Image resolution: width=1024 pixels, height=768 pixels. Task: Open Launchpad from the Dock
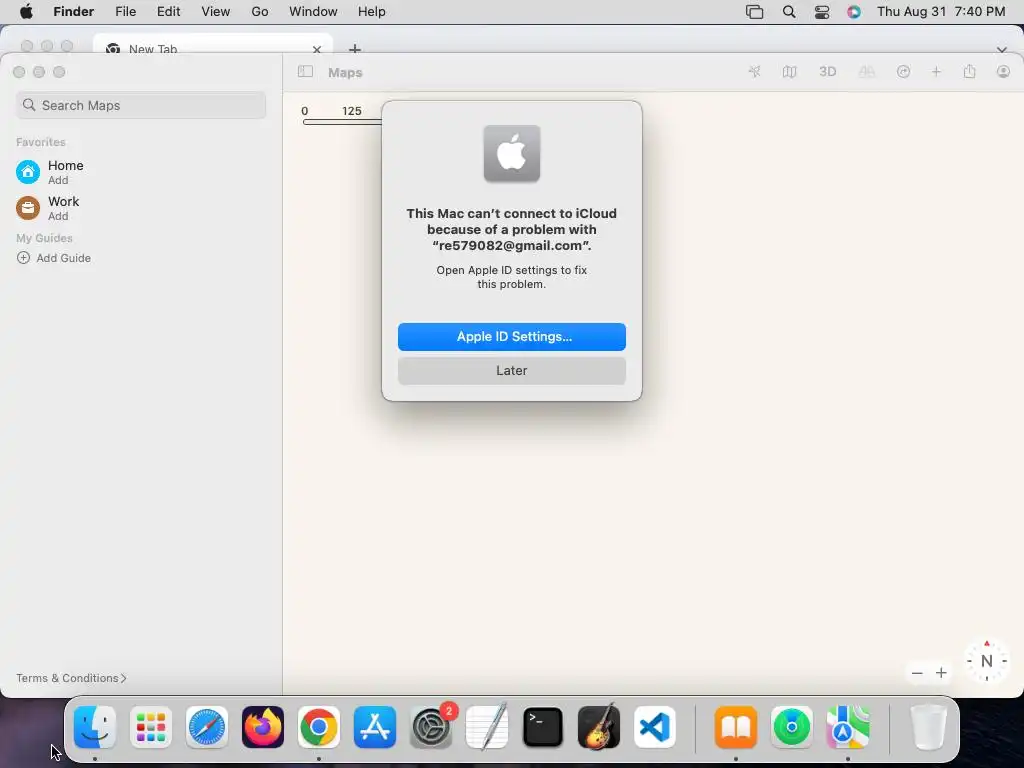coord(151,727)
